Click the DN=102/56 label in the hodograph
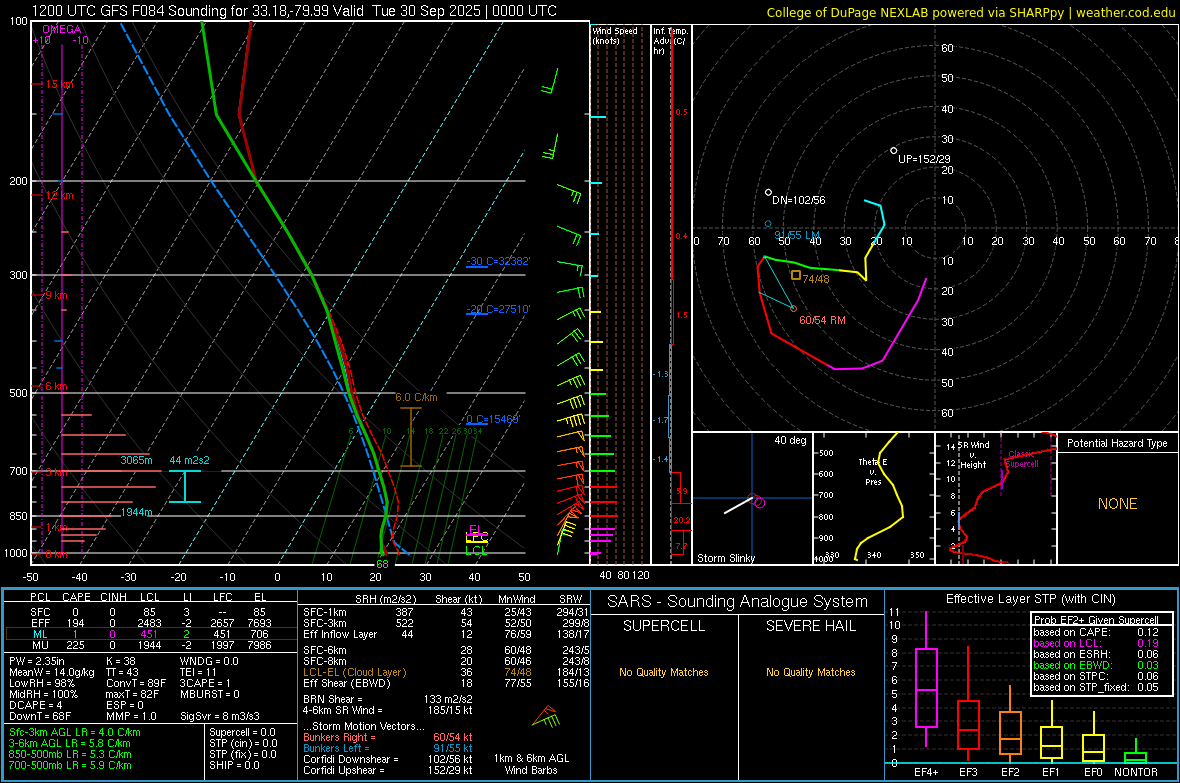This screenshot has height=783, width=1180. coord(798,200)
